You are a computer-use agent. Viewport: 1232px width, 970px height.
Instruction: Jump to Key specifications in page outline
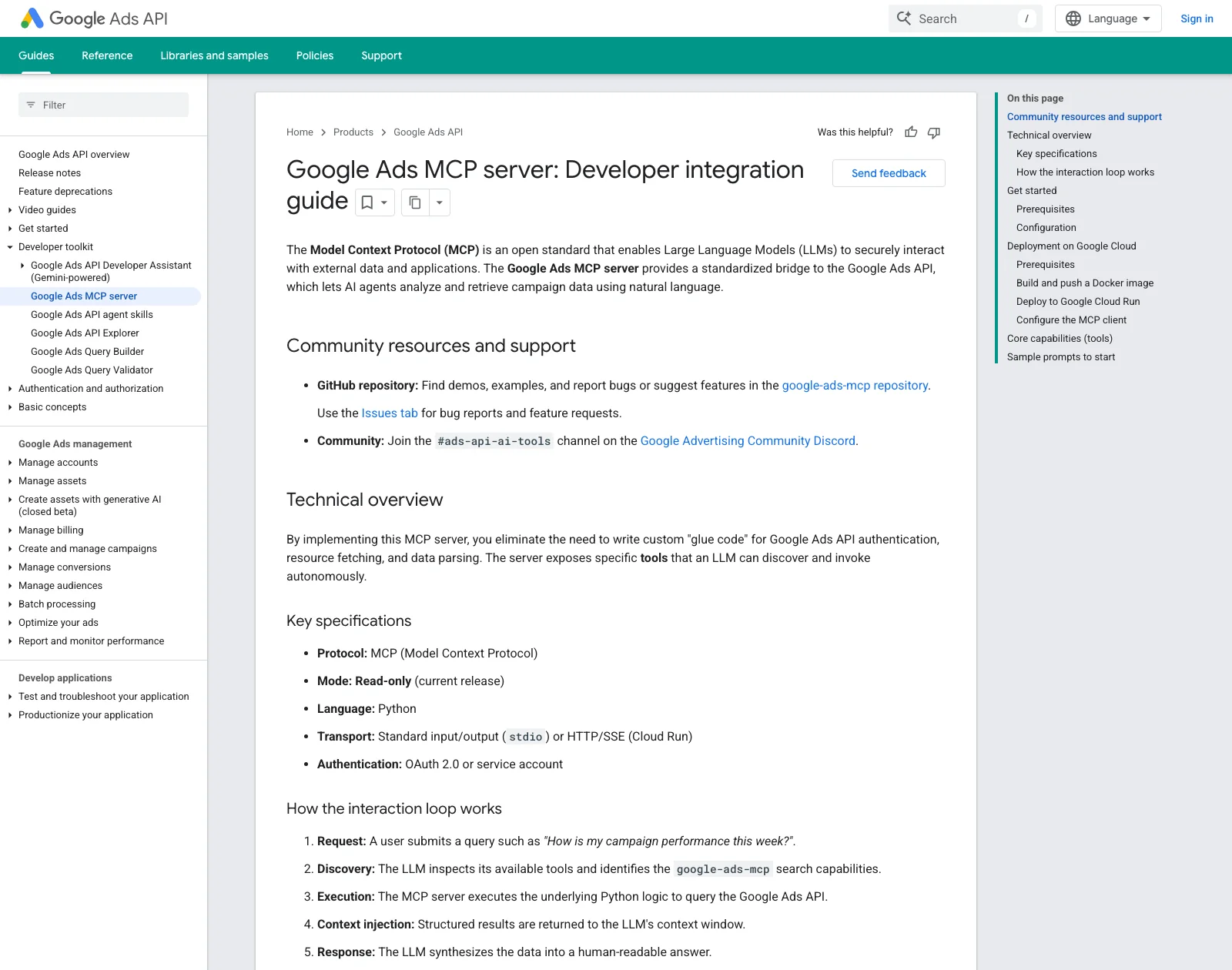pos(1056,154)
